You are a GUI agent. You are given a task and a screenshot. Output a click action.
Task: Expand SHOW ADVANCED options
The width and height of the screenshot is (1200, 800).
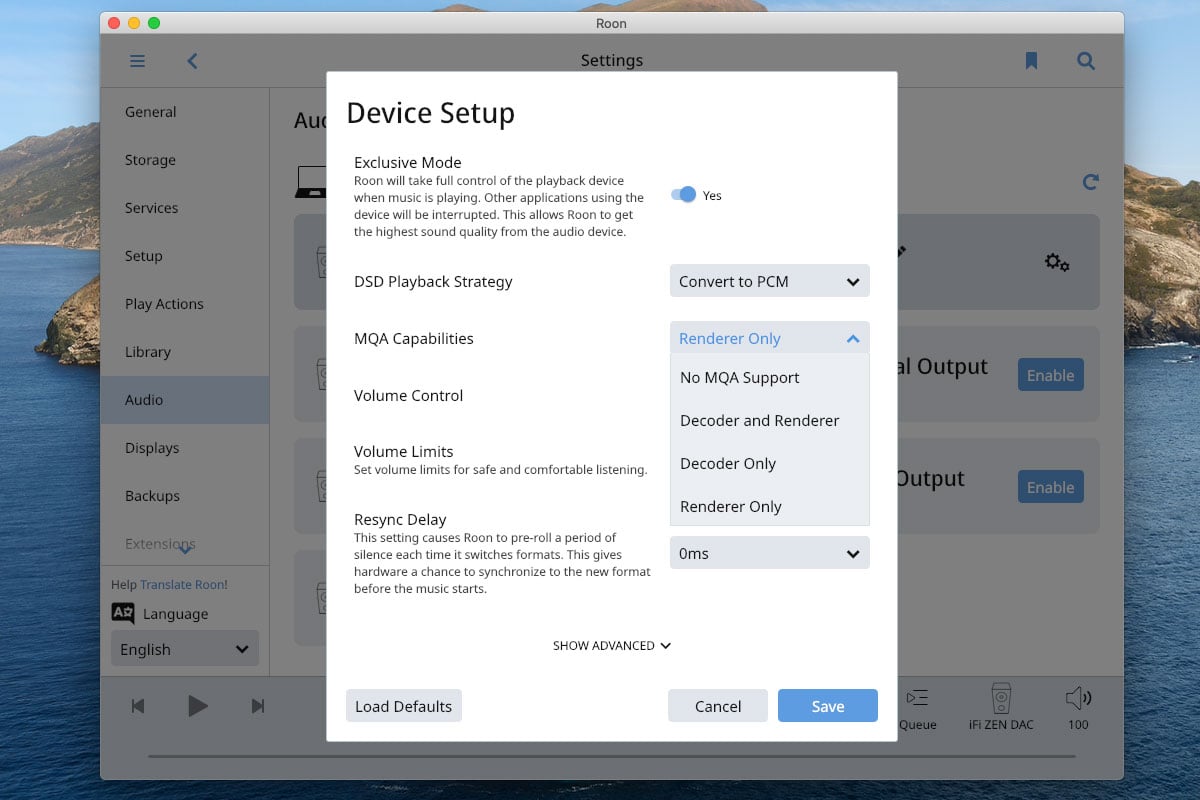pyautogui.click(x=612, y=646)
